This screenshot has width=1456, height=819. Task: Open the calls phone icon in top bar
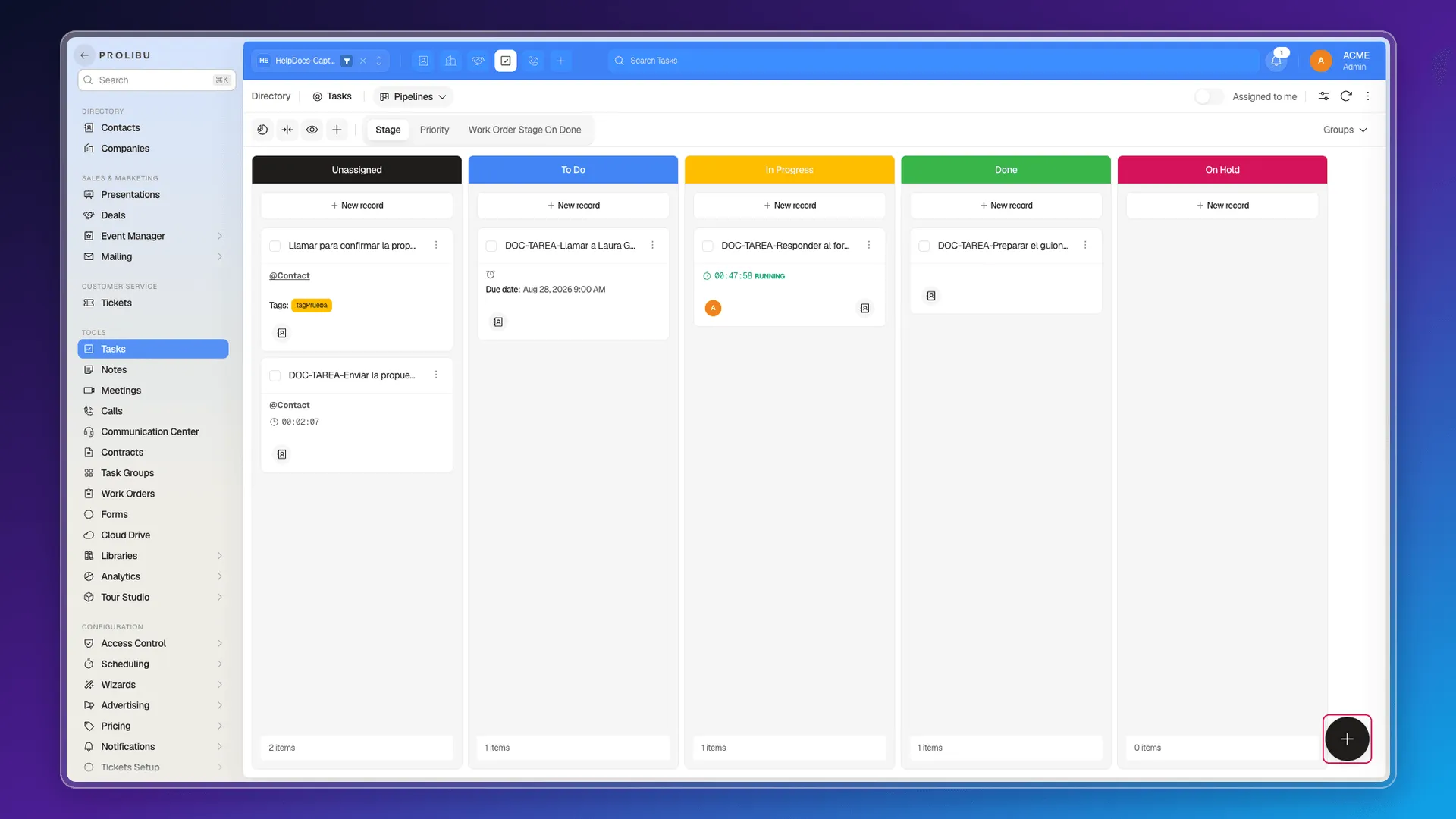click(x=533, y=61)
